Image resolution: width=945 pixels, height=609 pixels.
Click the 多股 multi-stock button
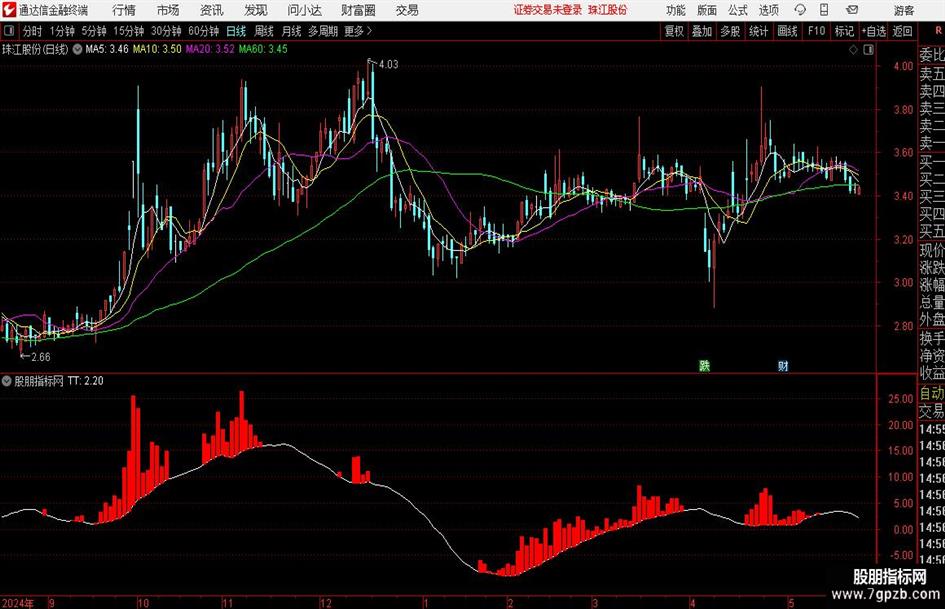pos(730,31)
